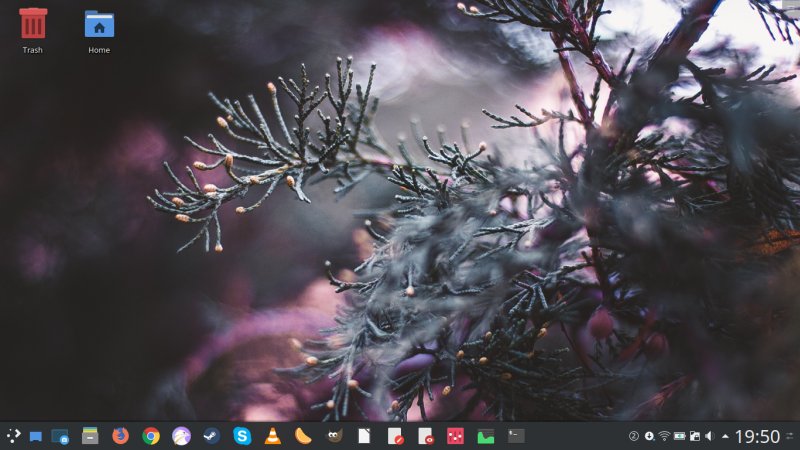Viewport: 800px width, 450px height.
Task: Open the Home folder desktop icon
Action: click(x=99, y=23)
